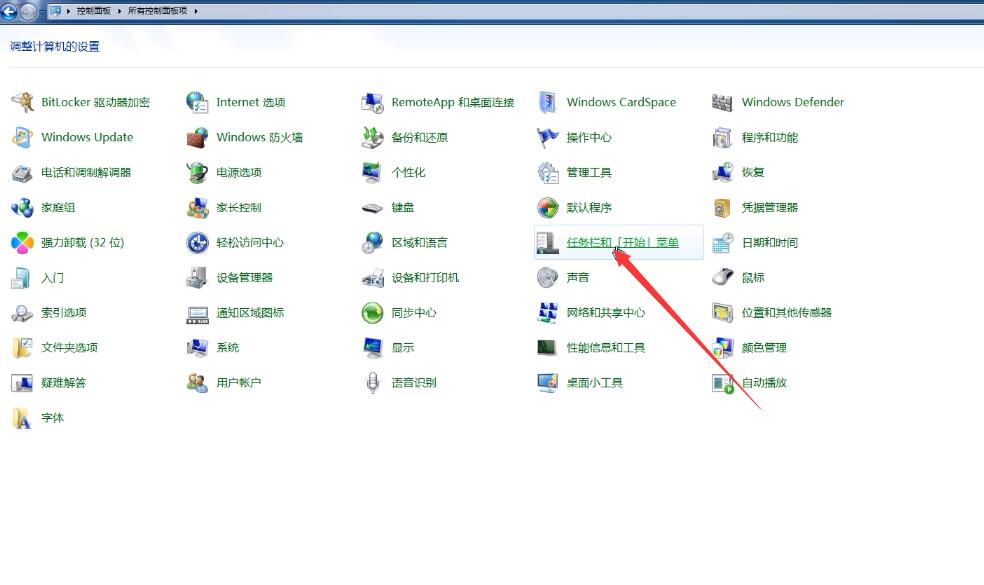Click the 所有控制面板项 breadcrumb segment
Image resolution: width=984 pixels, height=585 pixels.
click(x=158, y=11)
